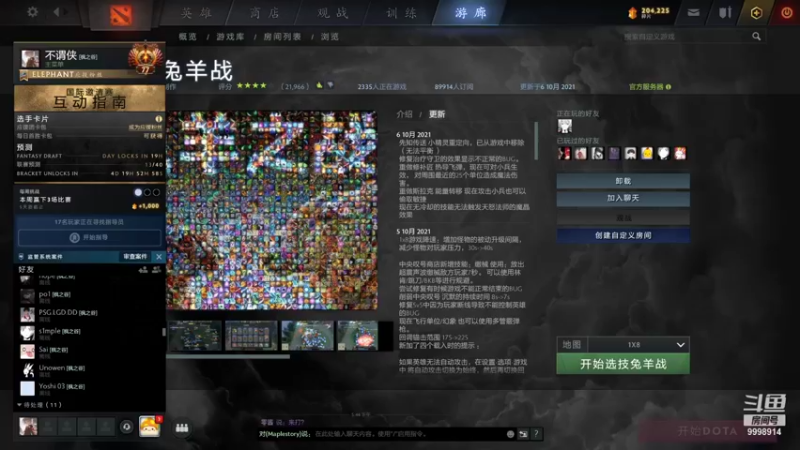
Task: Open 国际邀请赛 互动指南 banner
Action: [90, 97]
